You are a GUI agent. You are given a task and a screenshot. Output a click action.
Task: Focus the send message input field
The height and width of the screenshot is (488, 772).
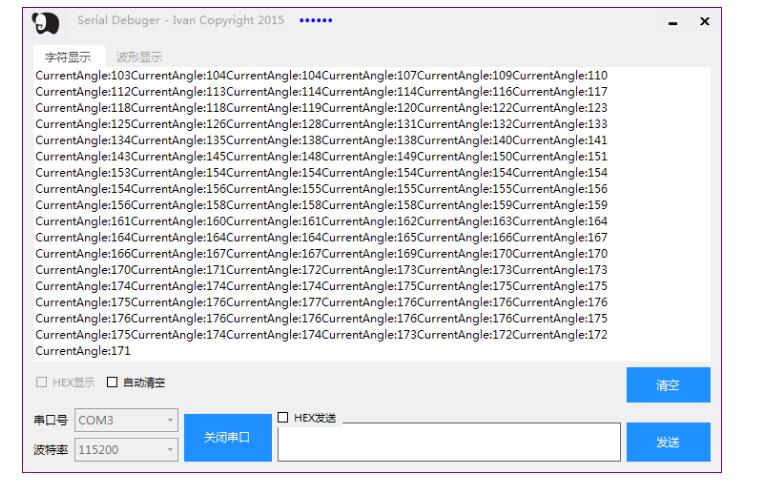click(x=449, y=442)
